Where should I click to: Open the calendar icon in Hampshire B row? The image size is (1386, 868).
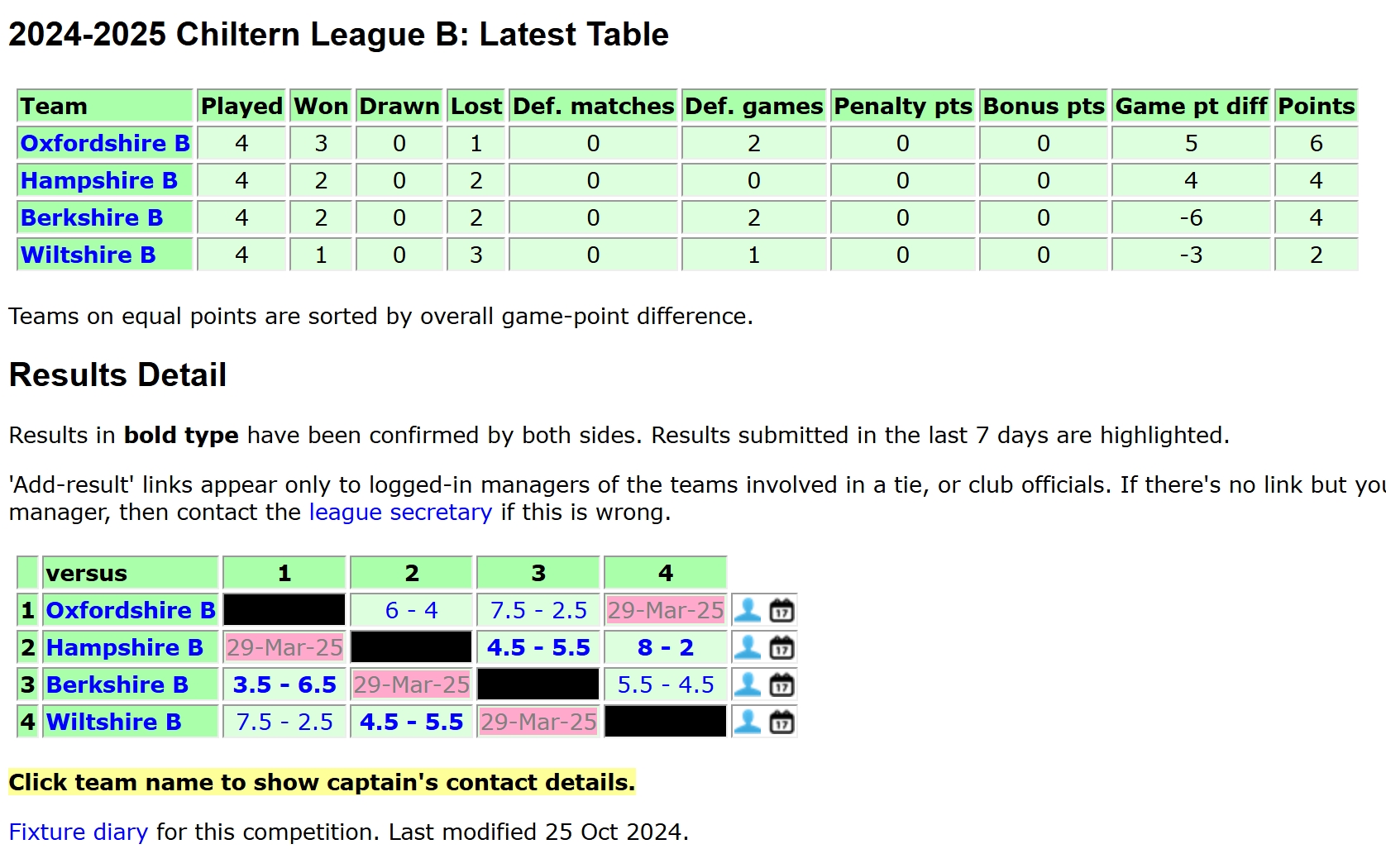(x=781, y=647)
